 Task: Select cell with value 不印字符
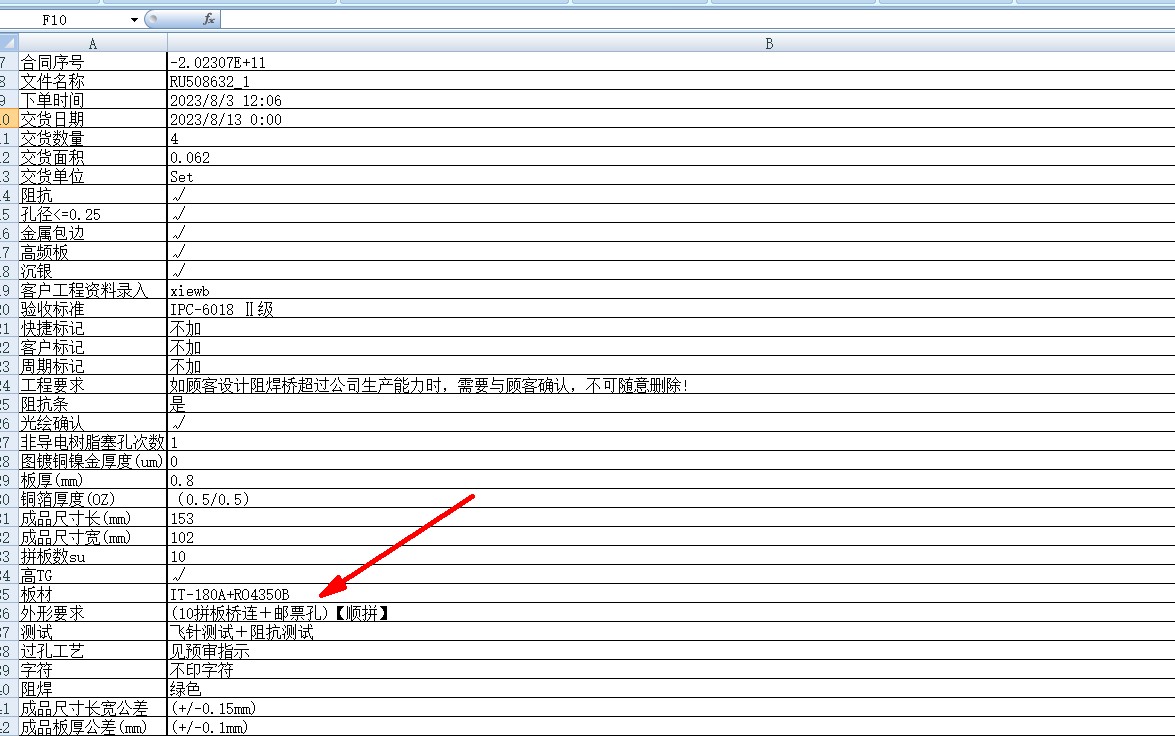[x=671, y=670]
